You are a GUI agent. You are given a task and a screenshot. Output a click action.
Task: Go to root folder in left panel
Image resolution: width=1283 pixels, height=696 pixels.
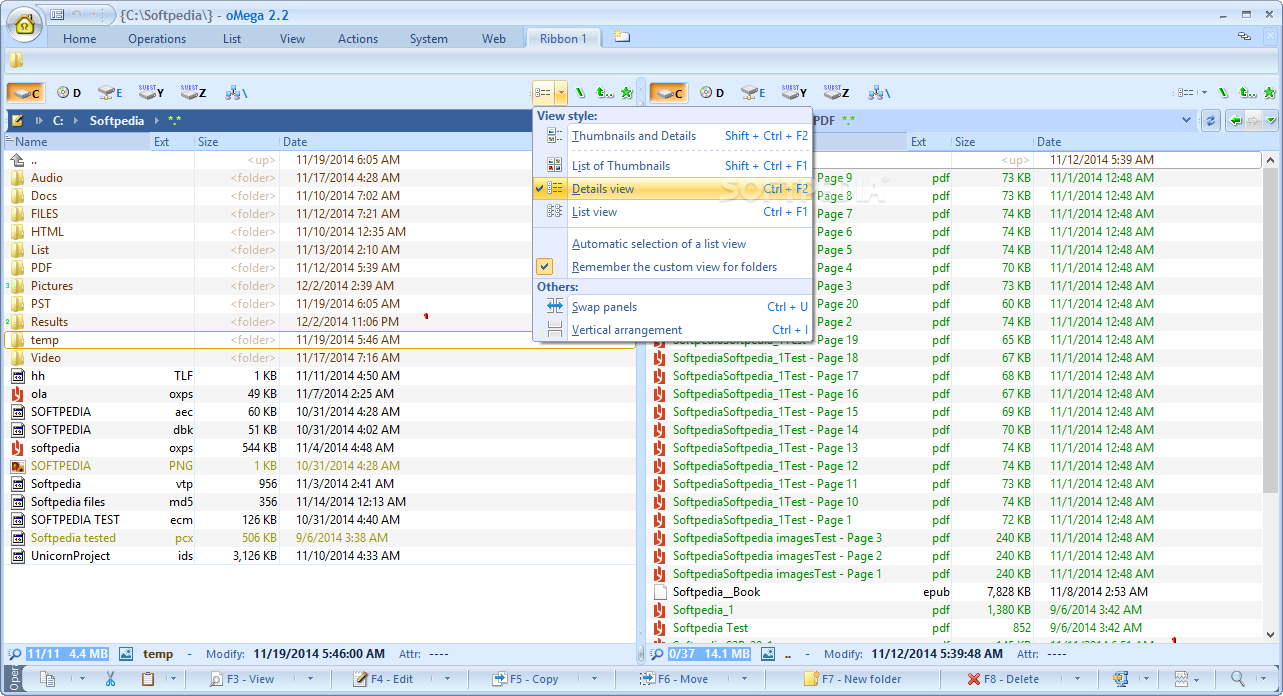[579, 93]
